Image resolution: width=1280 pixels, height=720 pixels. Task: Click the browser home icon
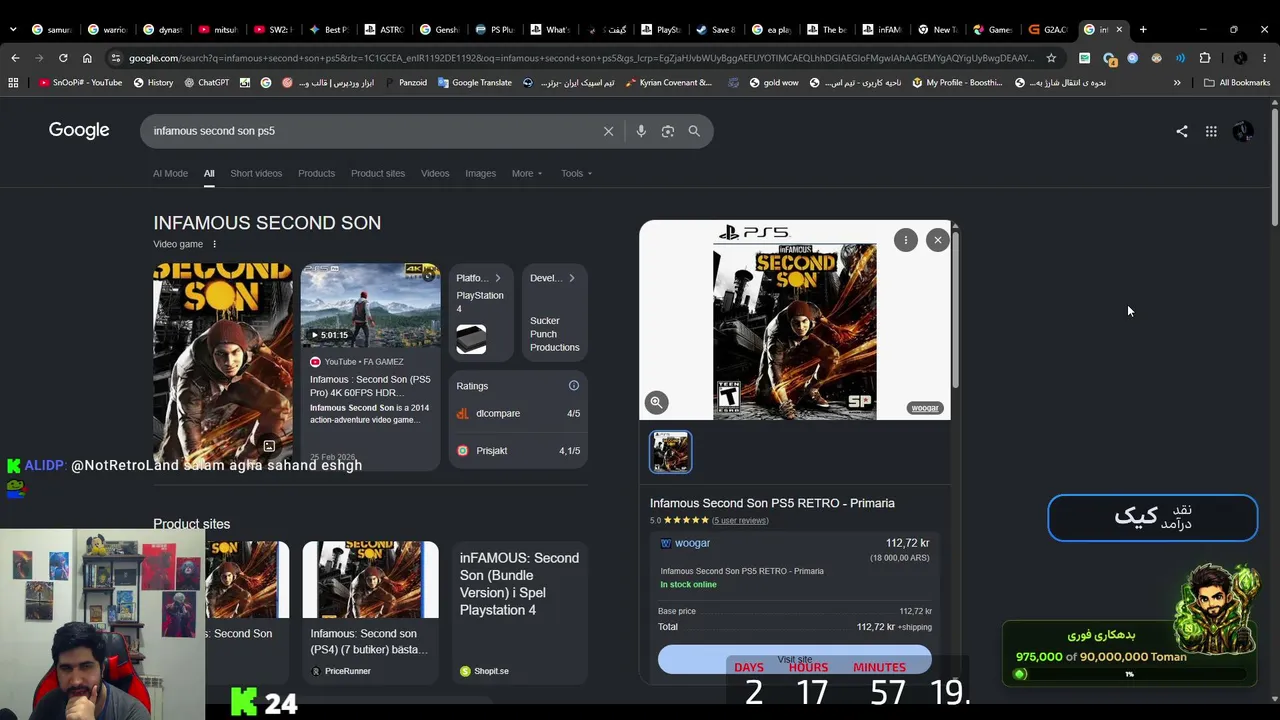87,58
